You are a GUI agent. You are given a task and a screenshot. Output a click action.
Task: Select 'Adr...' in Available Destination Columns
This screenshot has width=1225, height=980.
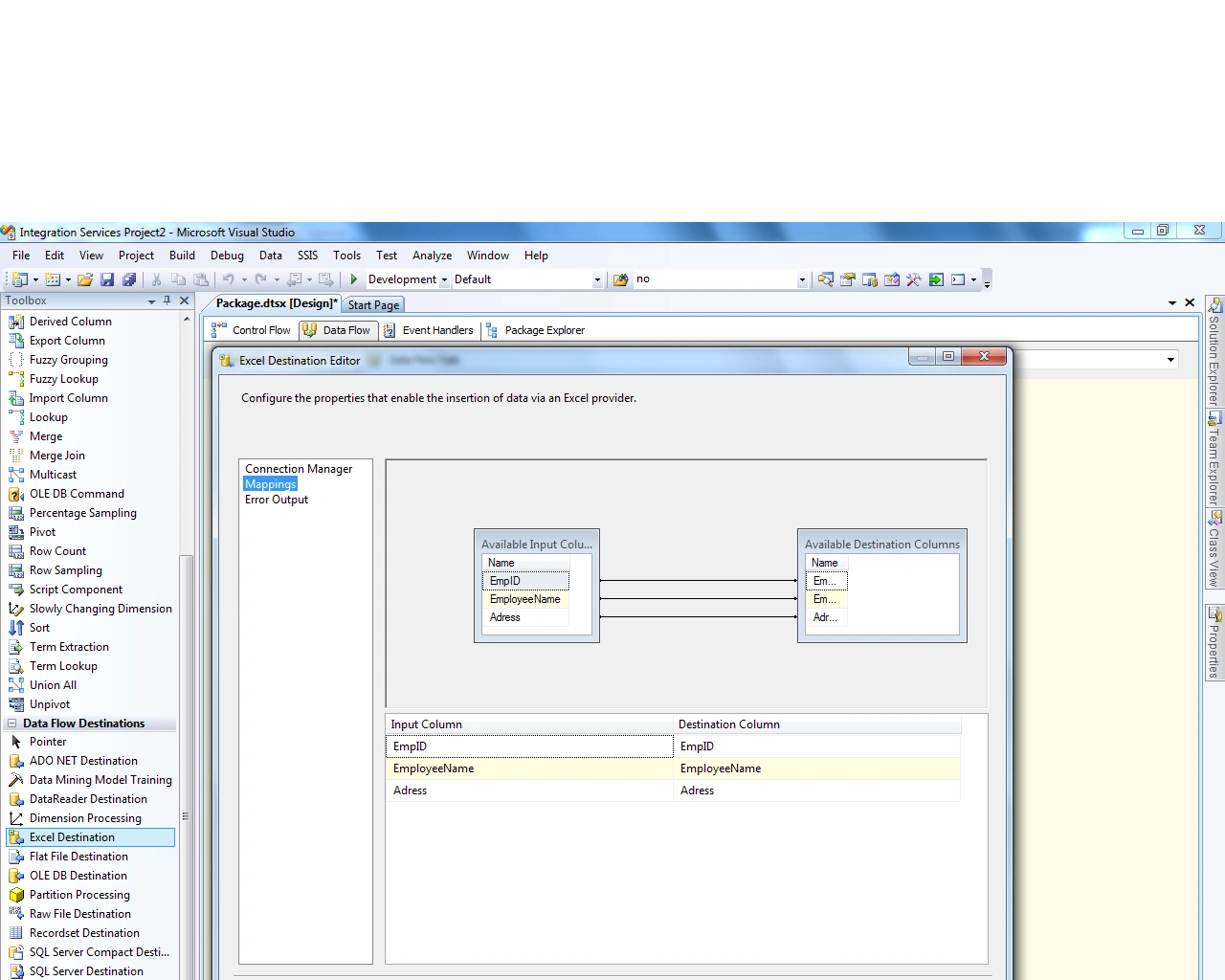click(827, 617)
